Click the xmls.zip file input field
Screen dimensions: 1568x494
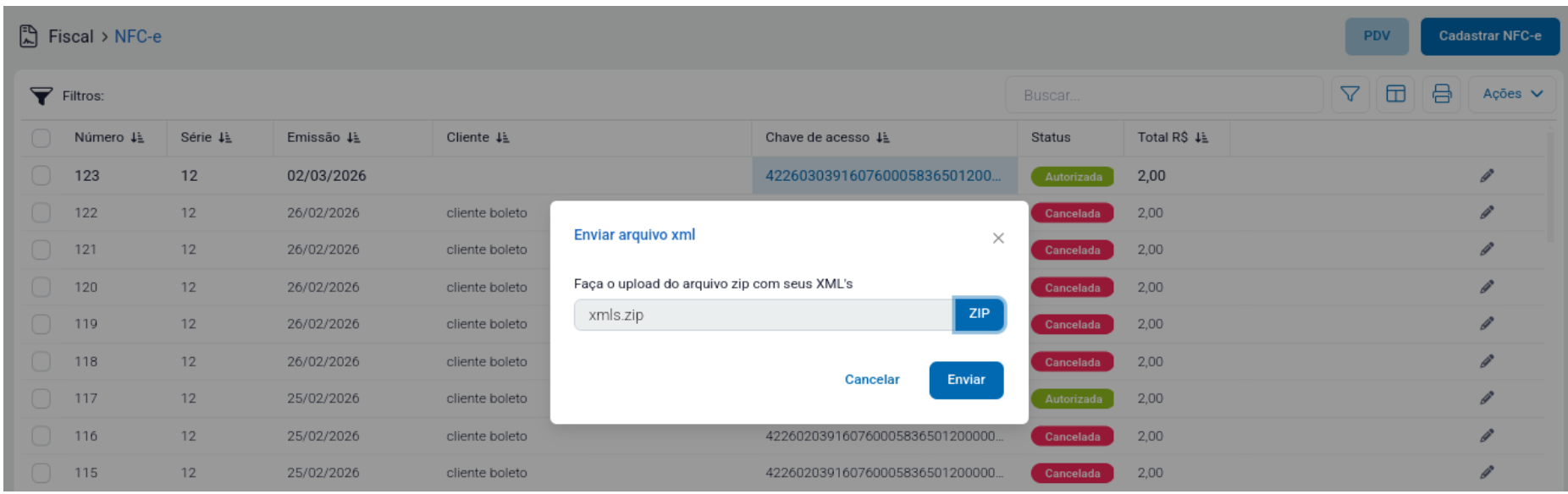pos(763,315)
